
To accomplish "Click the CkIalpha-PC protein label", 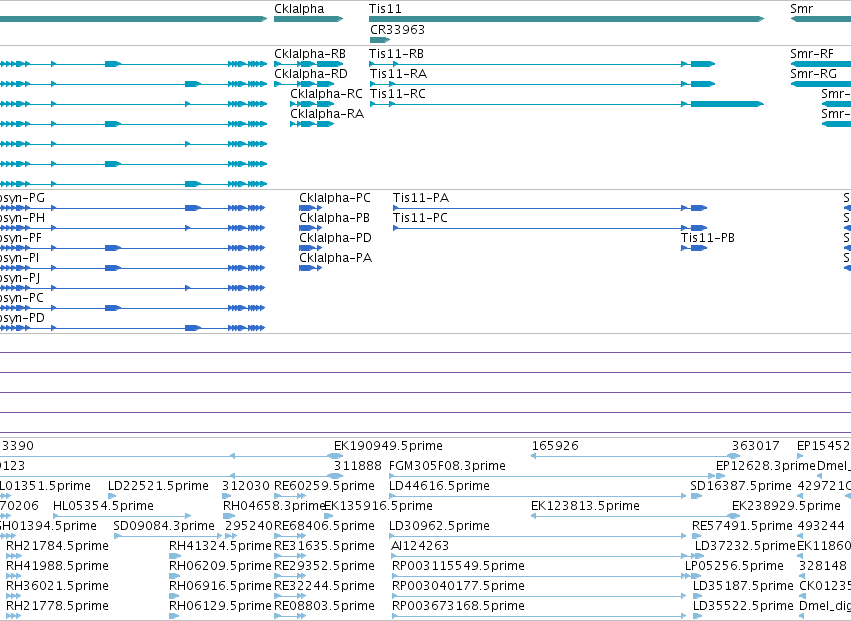I will click(335, 198).
